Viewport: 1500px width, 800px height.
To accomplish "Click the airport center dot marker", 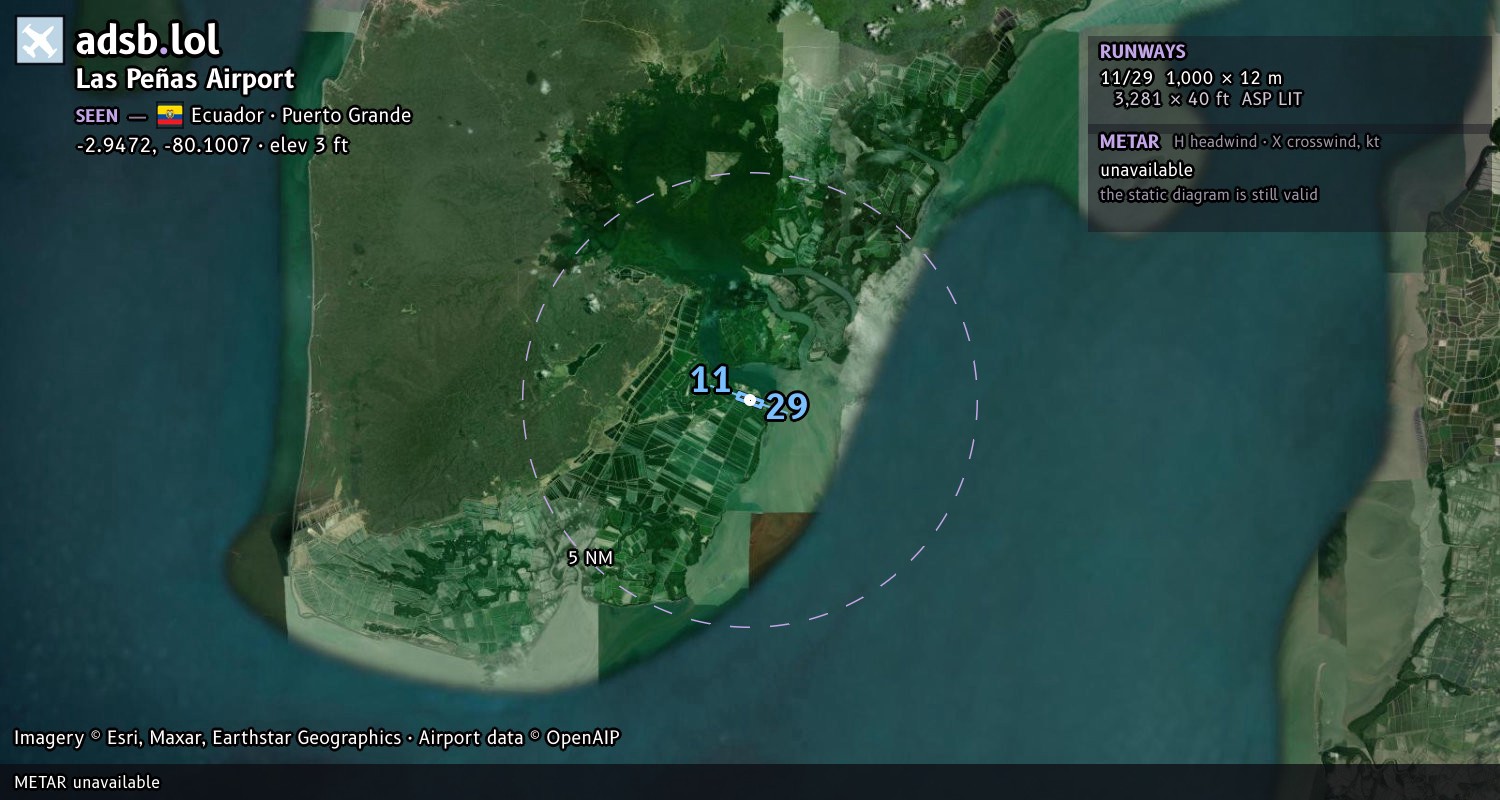I will pos(750,400).
